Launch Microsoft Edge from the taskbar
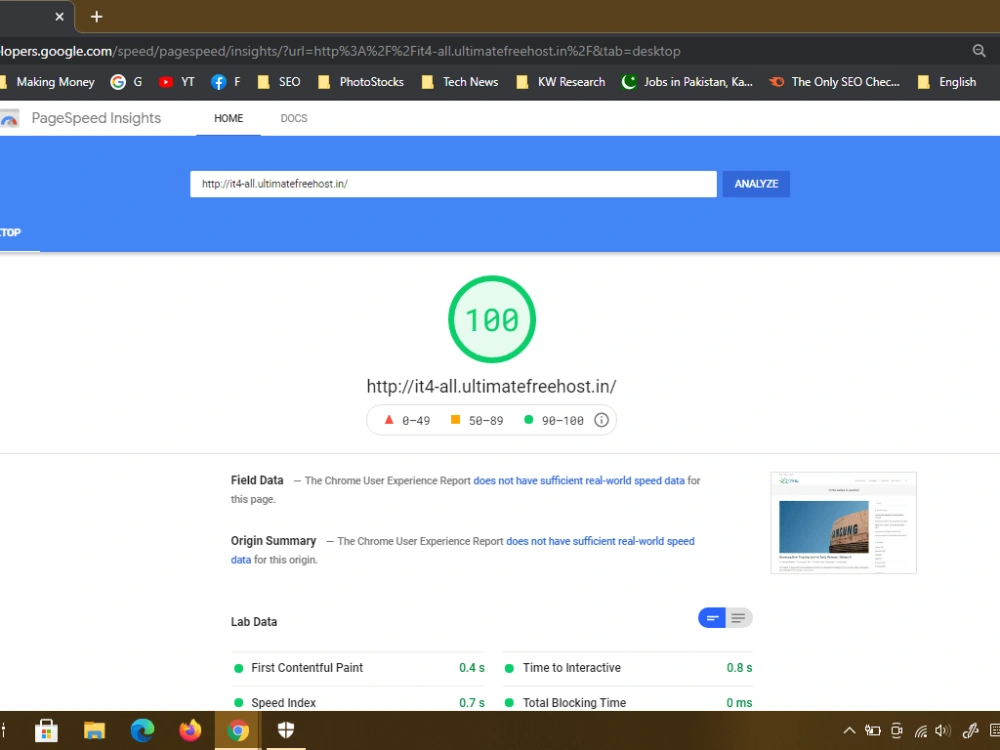This screenshot has width=1000, height=750. tap(142, 730)
